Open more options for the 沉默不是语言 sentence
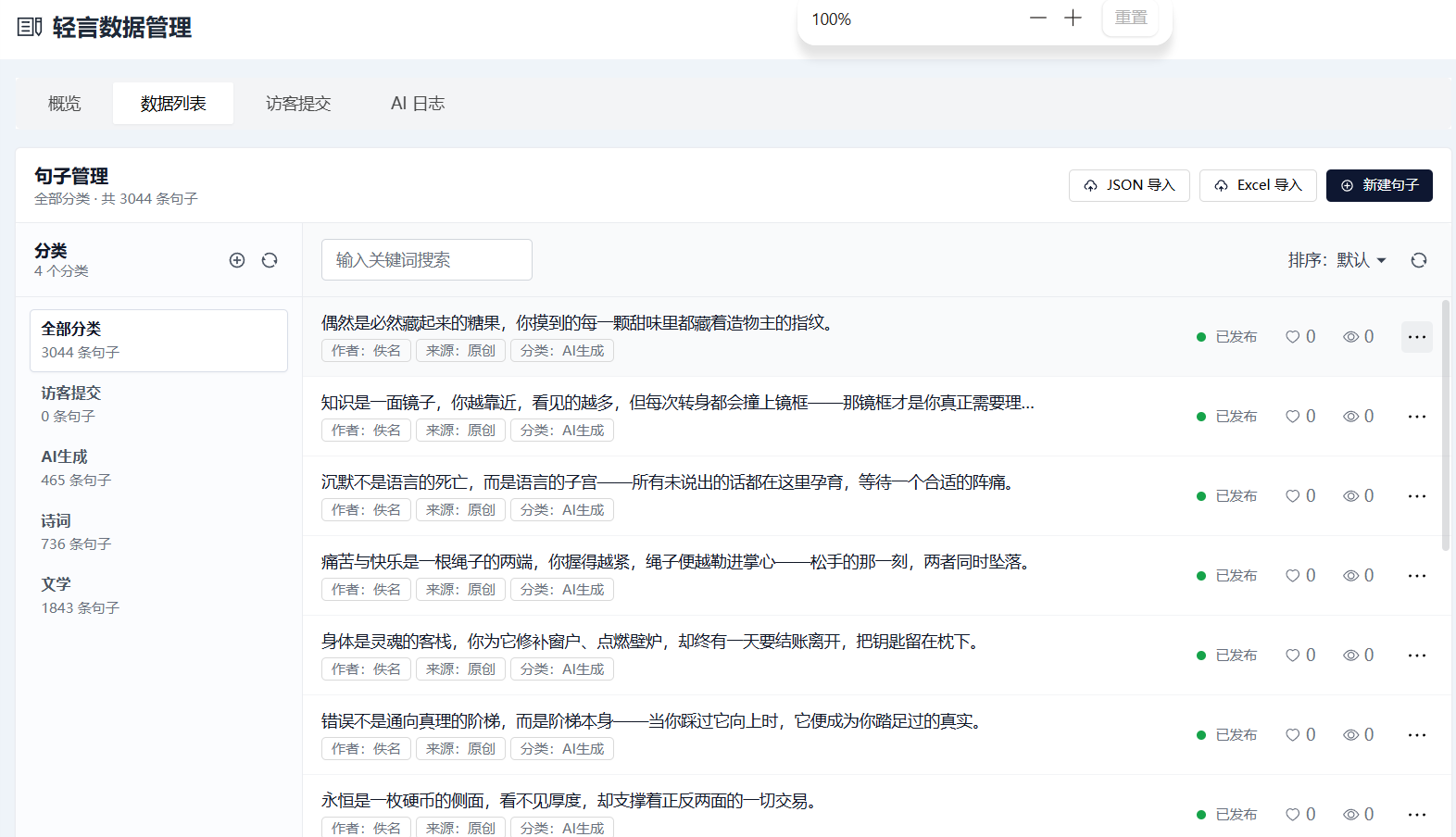 pos(1417,496)
